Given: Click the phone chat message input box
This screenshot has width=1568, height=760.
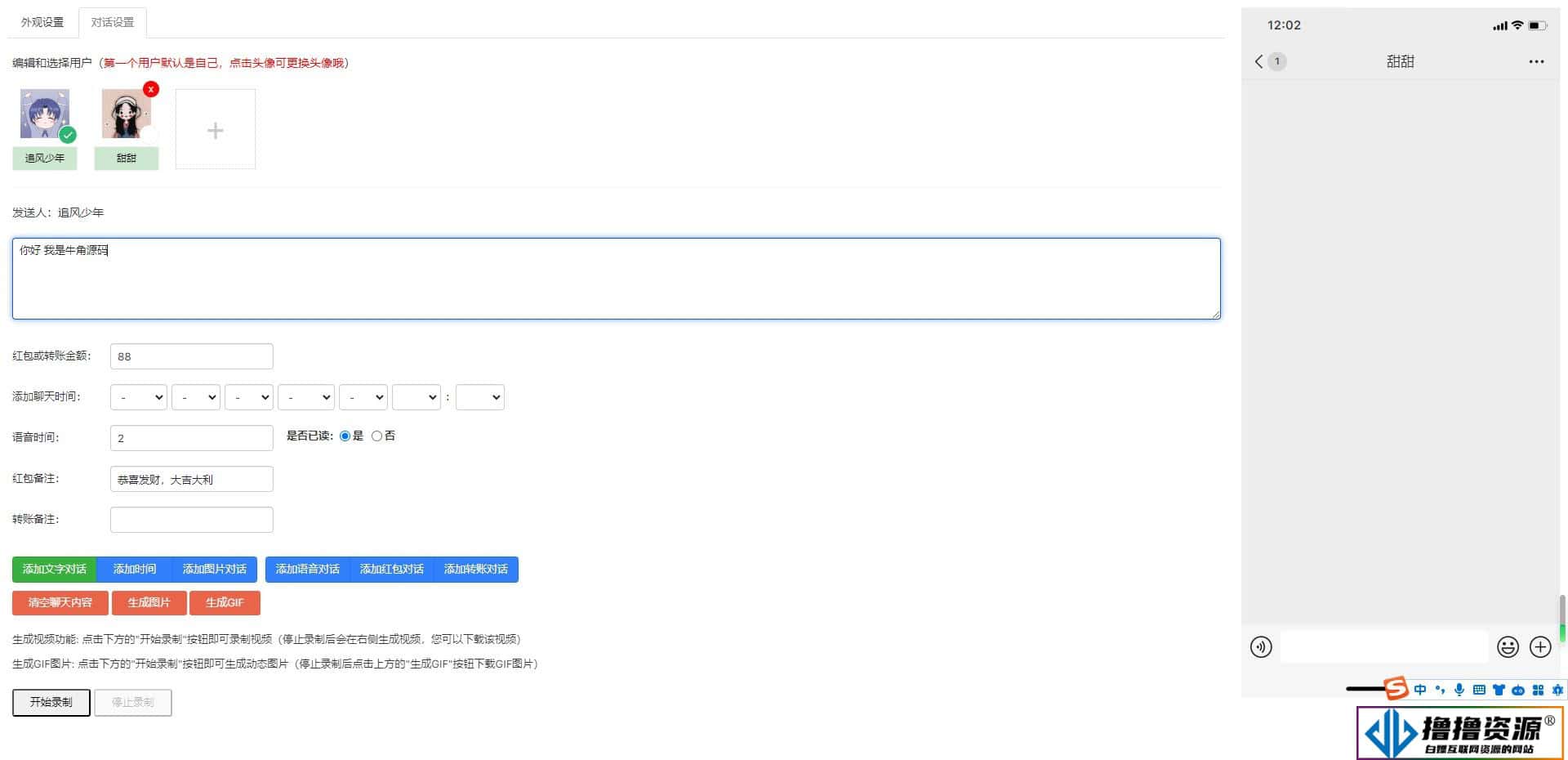Looking at the screenshot, I should tap(1384, 647).
